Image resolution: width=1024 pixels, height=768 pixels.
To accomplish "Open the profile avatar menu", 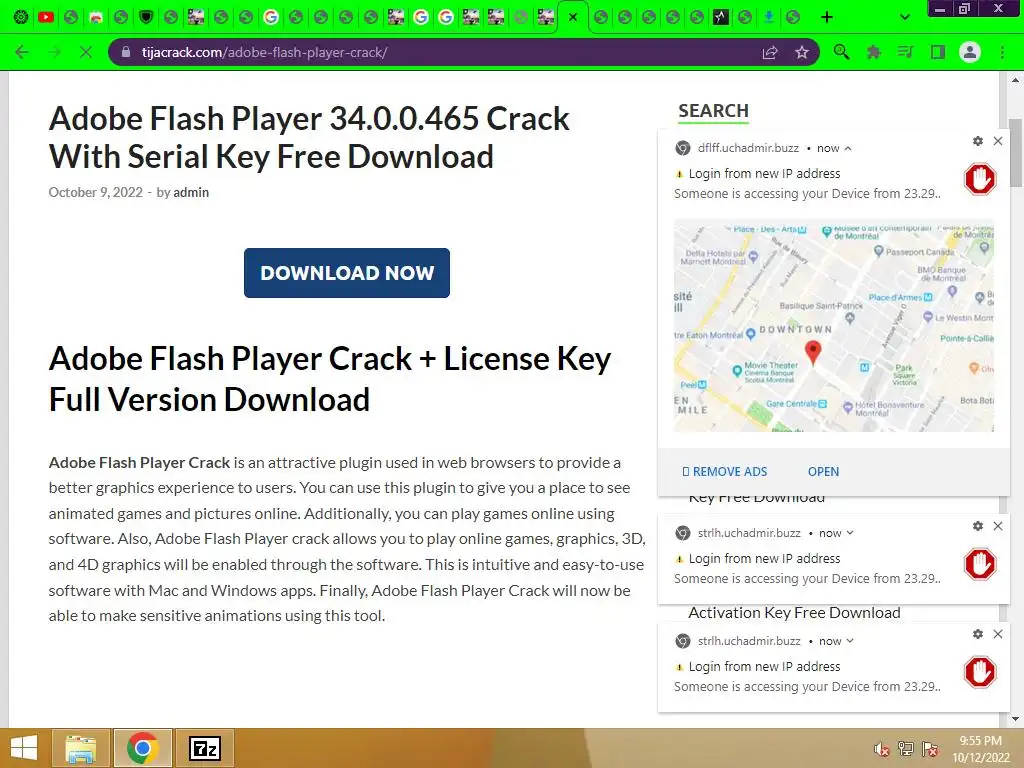I will [x=970, y=52].
